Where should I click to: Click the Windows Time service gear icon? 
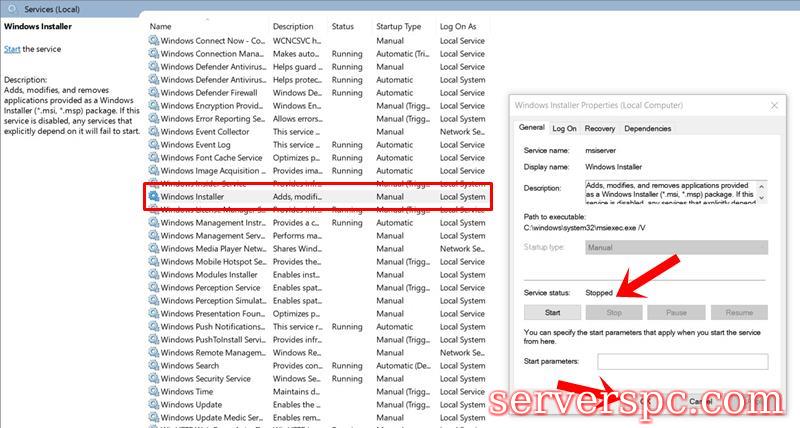(154, 392)
